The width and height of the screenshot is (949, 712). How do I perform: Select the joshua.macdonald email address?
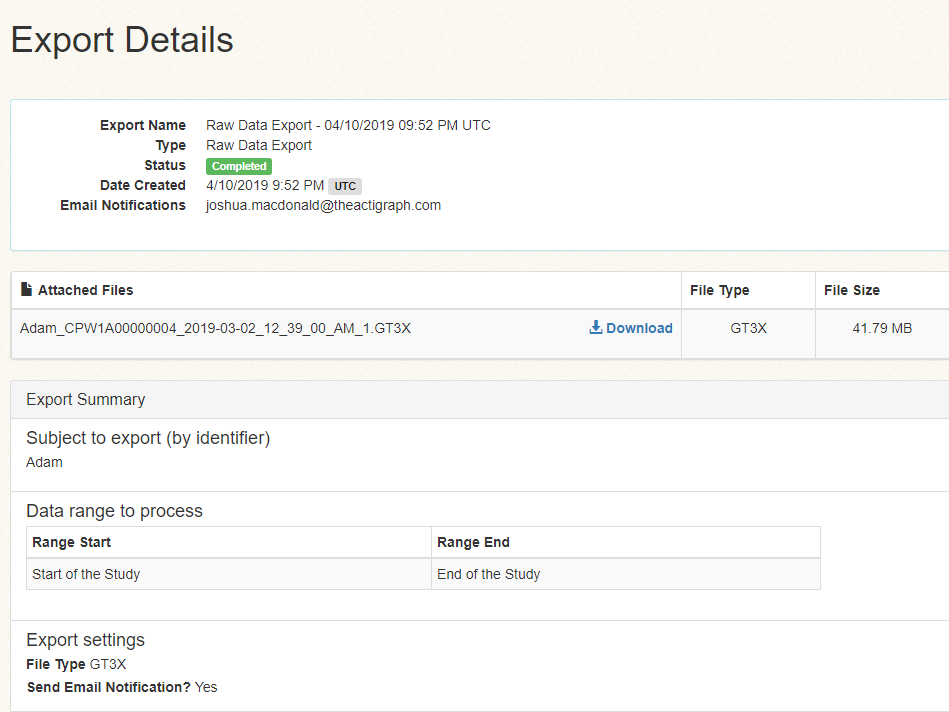[323, 205]
